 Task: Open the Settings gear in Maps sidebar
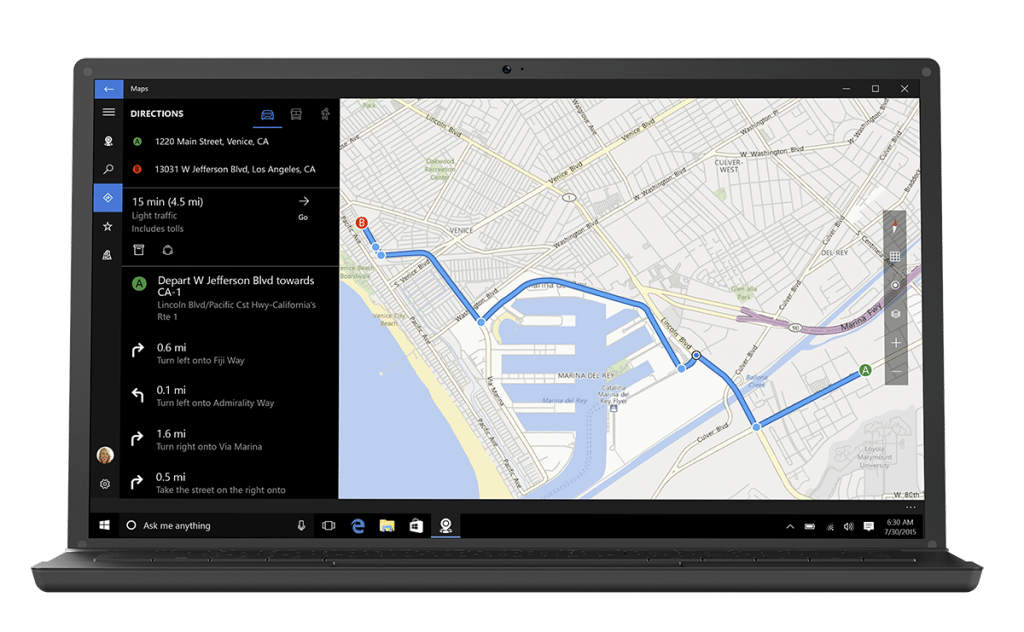click(105, 484)
